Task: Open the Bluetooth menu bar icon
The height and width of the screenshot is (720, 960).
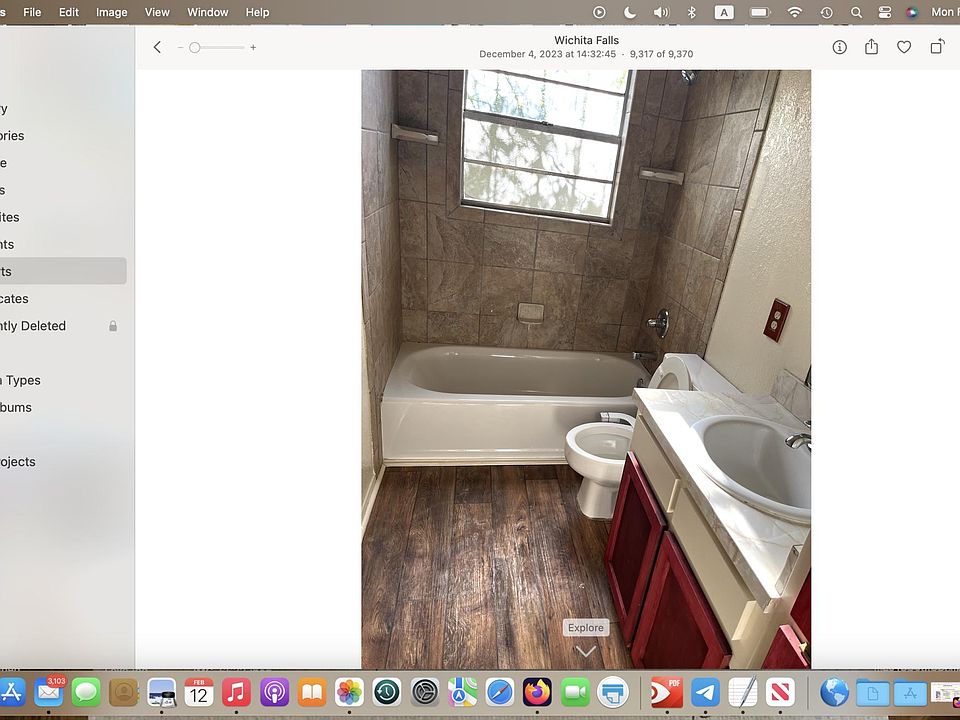Action: click(692, 12)
